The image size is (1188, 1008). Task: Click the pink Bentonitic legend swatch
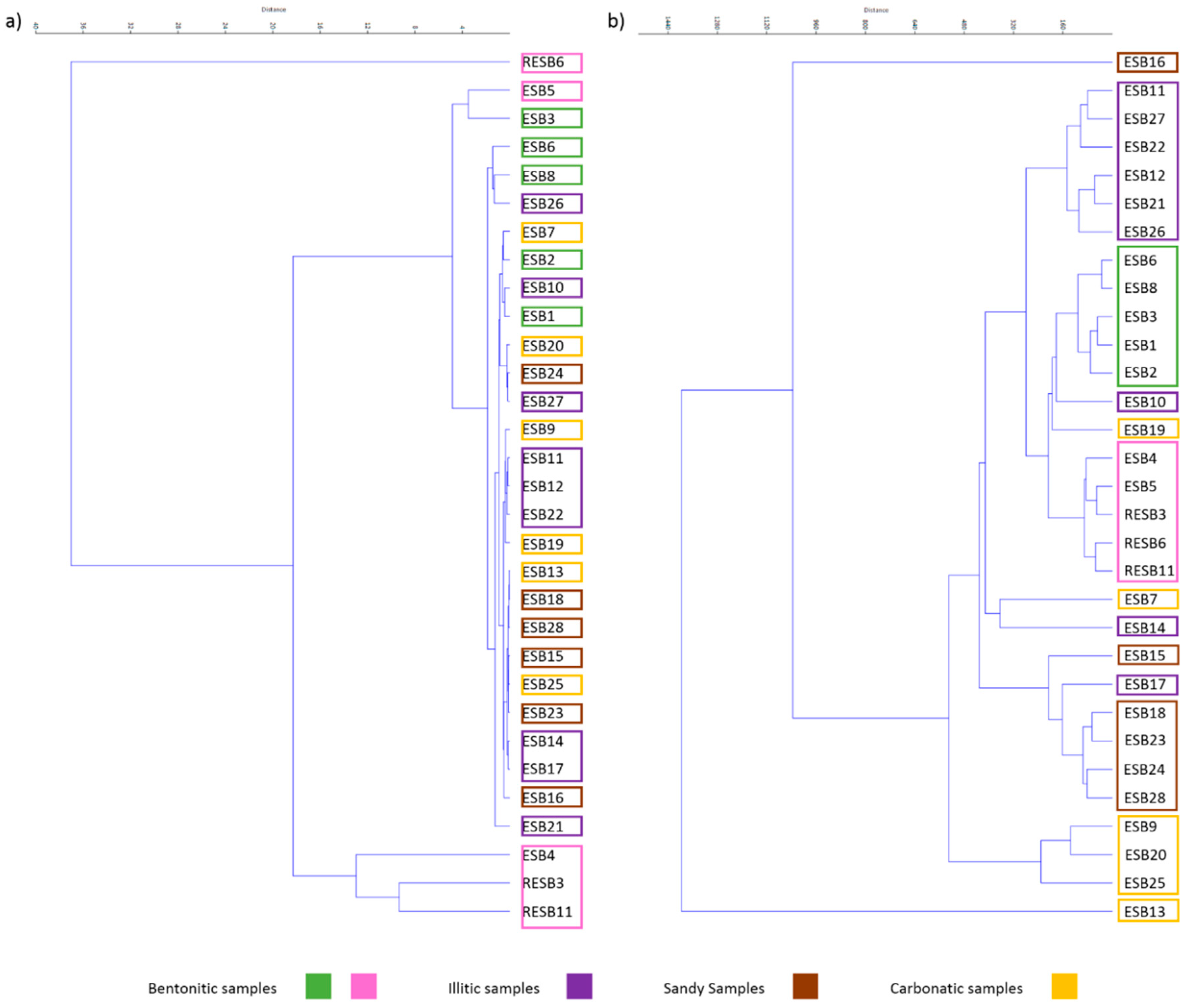pyautogui.click(x=364, y=986)
